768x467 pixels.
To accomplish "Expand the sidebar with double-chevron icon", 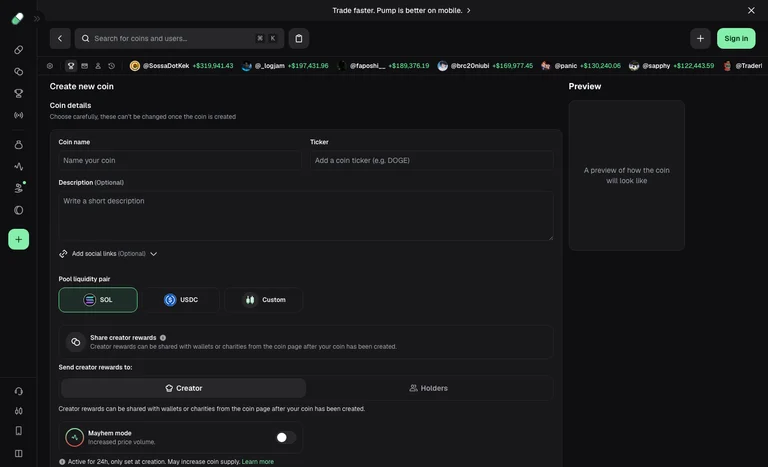I will point(37,19).
